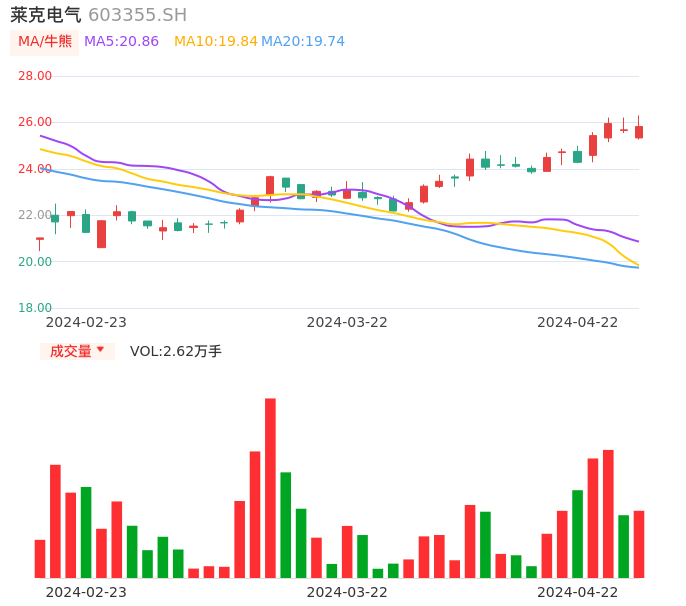Click the red dropdown arrow beside 成交量
This screenshot has height=606, width=686.
coord(100,350)
